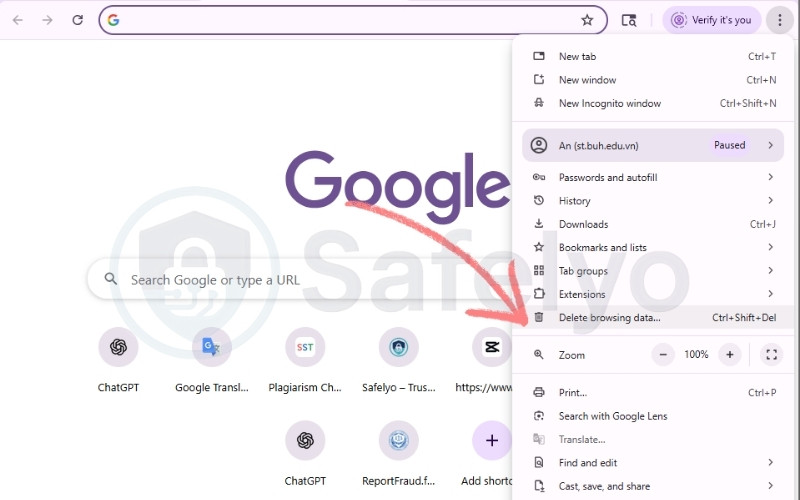Click the Zoom magnifier icon

click(539, 355)
